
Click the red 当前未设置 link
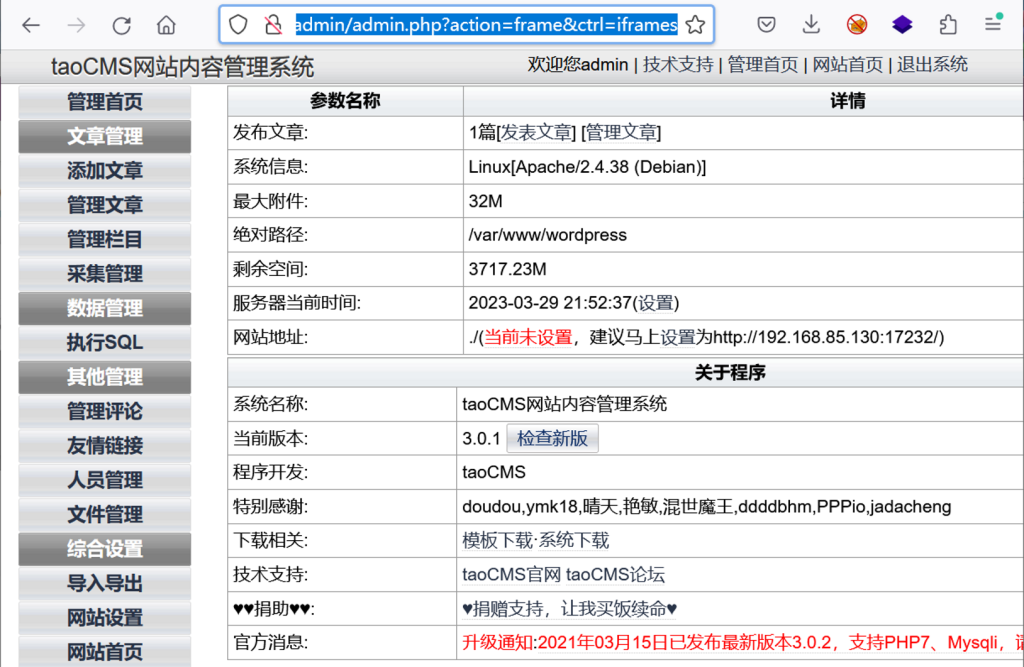coord(528,337)
